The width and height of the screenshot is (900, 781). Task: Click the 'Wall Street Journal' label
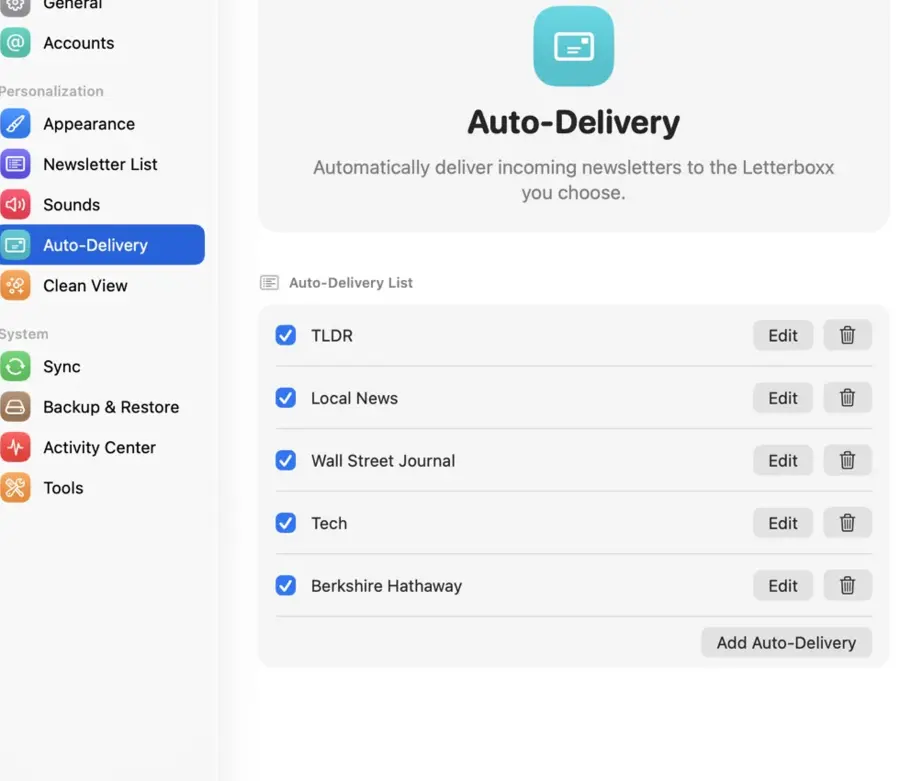click(383, 461)
